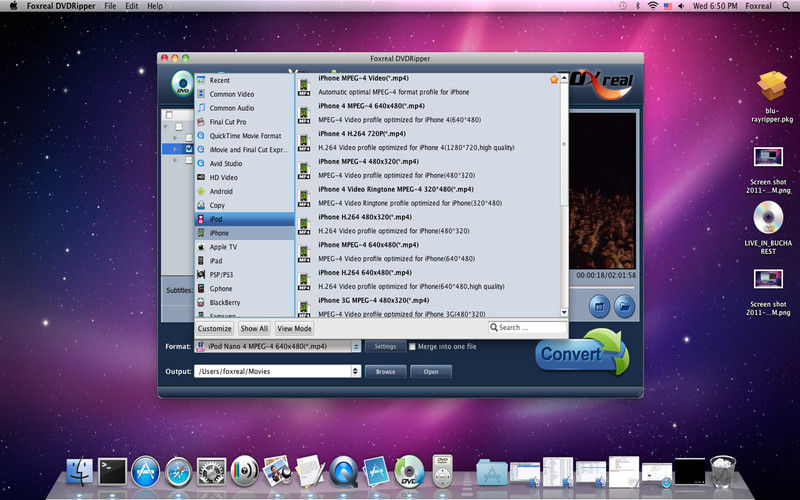Screen dimensions: 800x500
Task: Click MP4 icon of iPhone 4 H.264 720P
Action: (x=304, y=141)
